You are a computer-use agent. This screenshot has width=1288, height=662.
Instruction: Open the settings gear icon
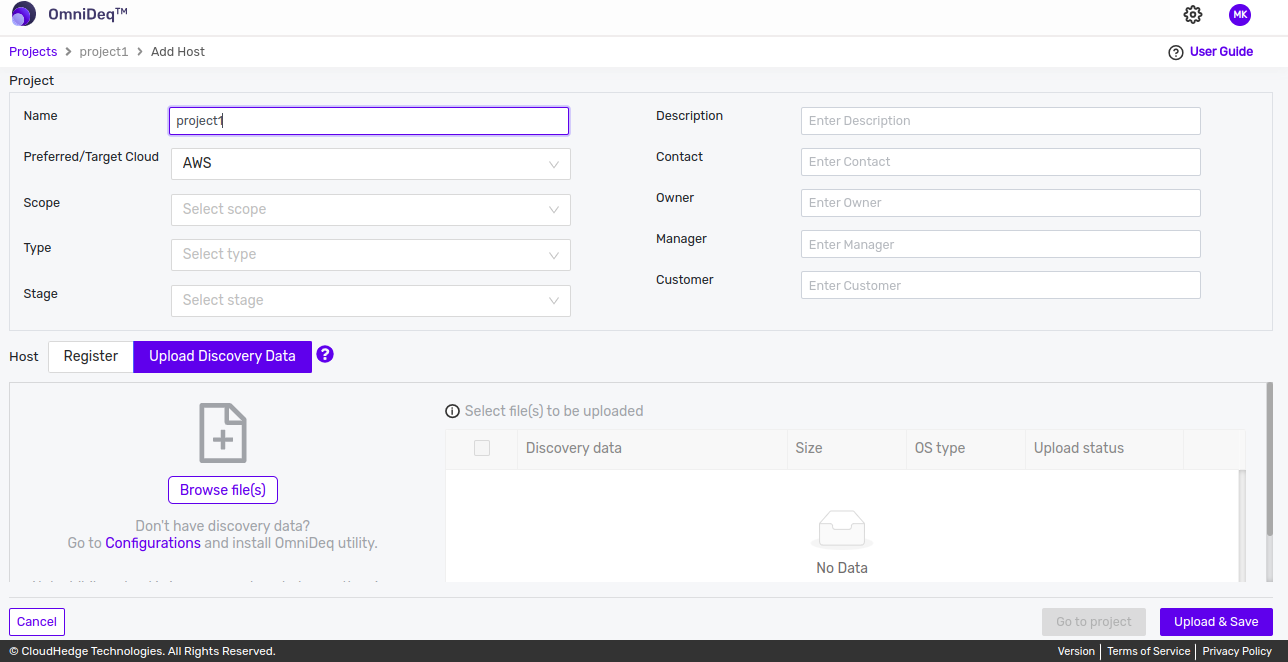(x=1192, y=14)
